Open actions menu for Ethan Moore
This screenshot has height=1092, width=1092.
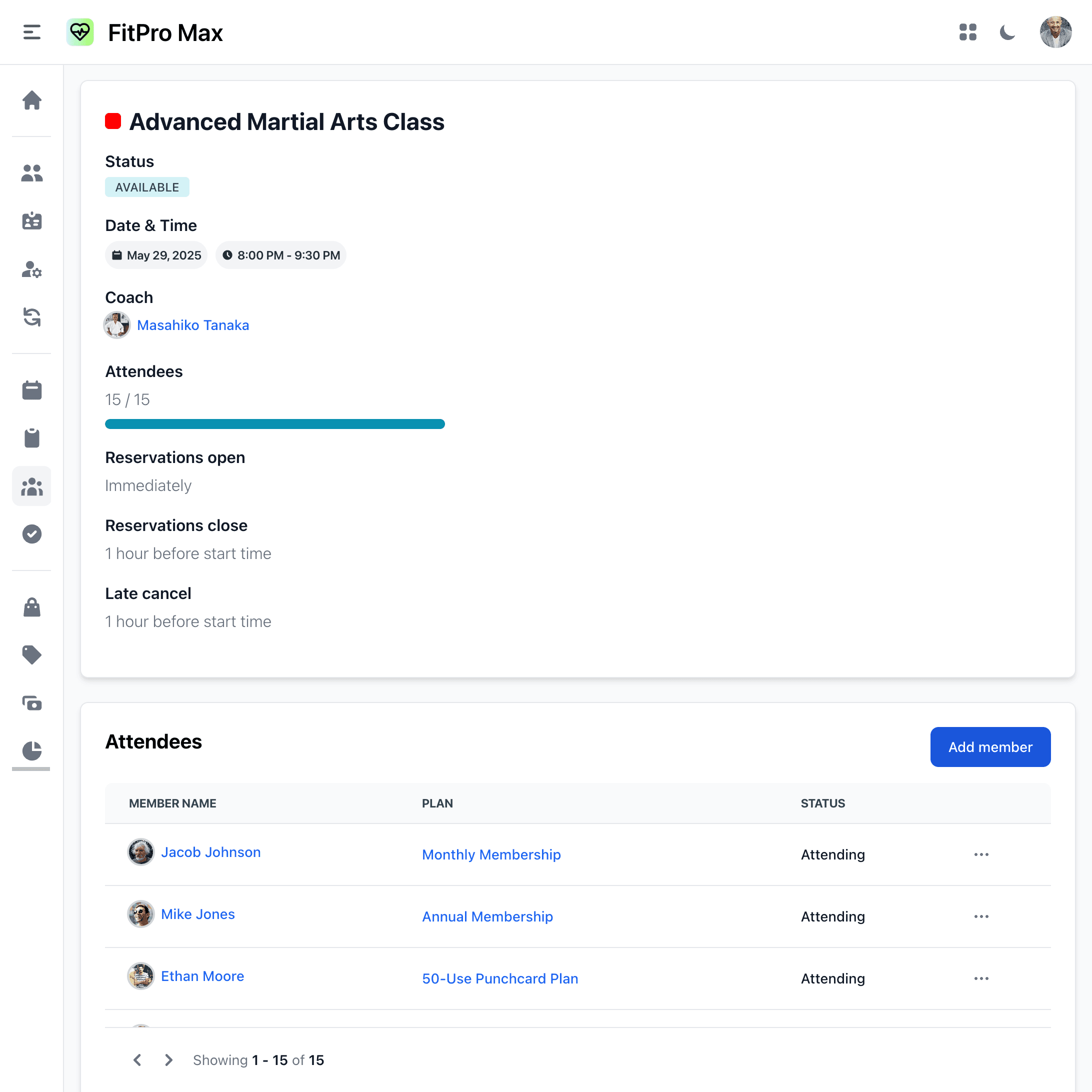pos(981,978)
